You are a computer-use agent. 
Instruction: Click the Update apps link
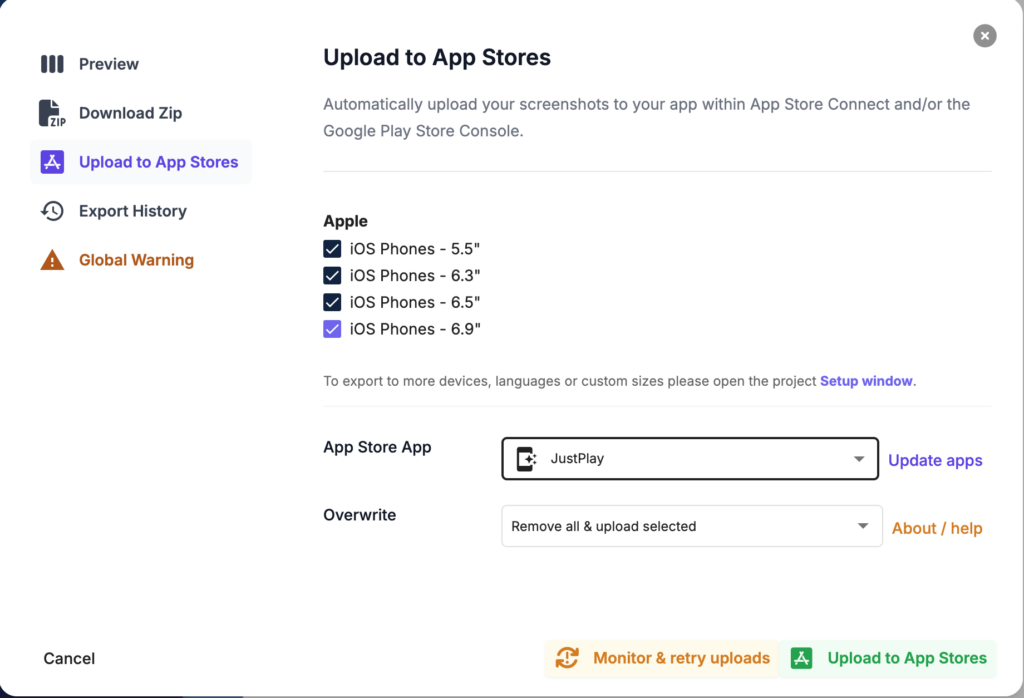click(935, 460)
